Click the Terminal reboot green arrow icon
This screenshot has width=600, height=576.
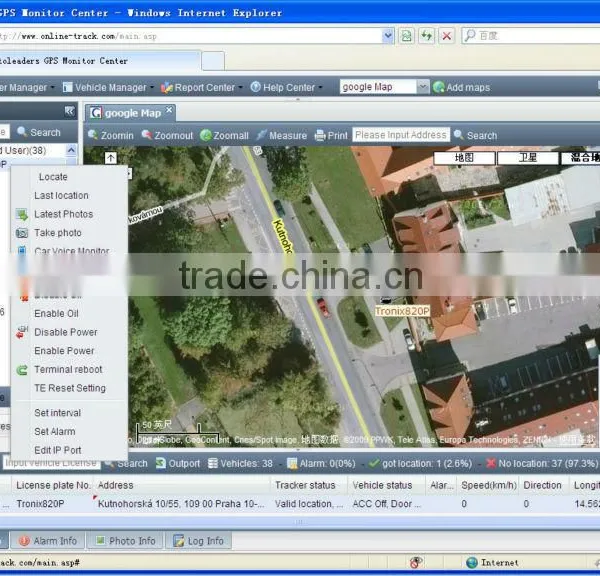click(22, 370)
